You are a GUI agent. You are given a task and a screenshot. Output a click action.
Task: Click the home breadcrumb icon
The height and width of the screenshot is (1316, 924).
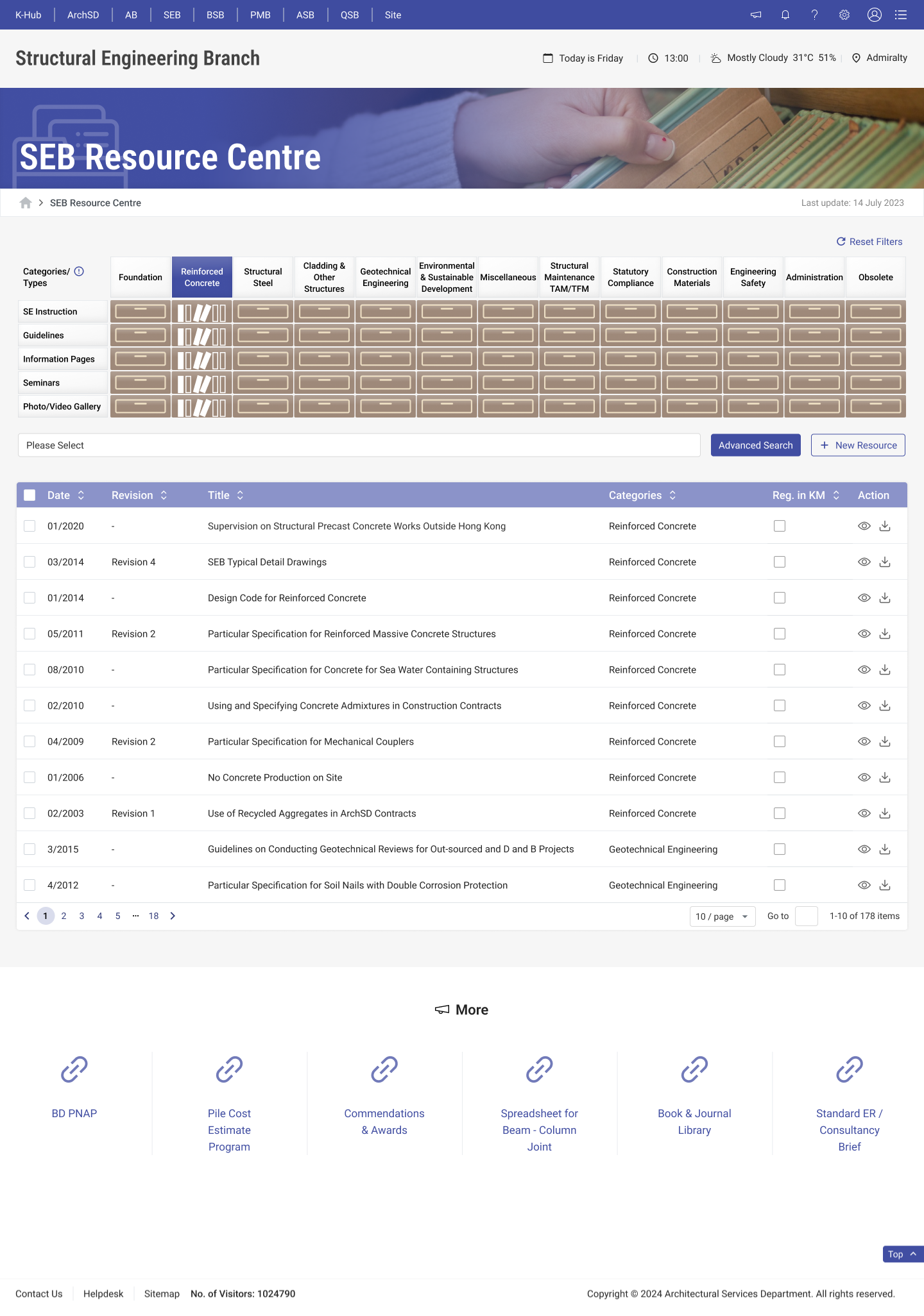pos(26,203)
